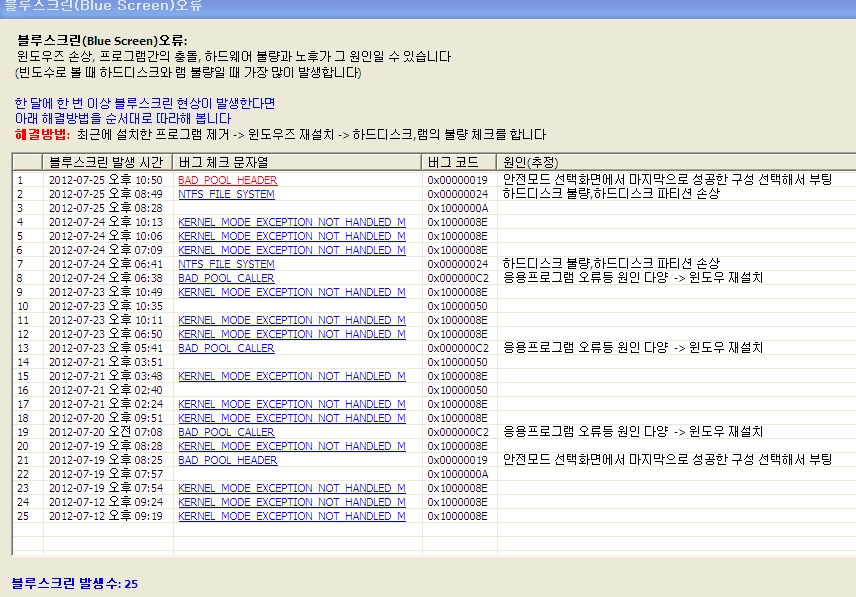
Task: Open BAD_POOL_HEADER link in row 1
Action: pos(228,180)
